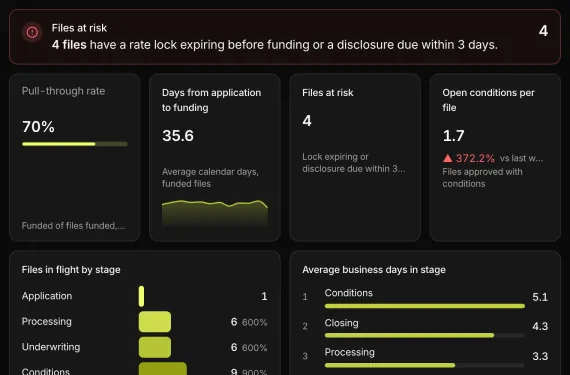Click the pull-through rate progress bar
The height and width of the screenshot is (375, 570).
tap(75, 144)
